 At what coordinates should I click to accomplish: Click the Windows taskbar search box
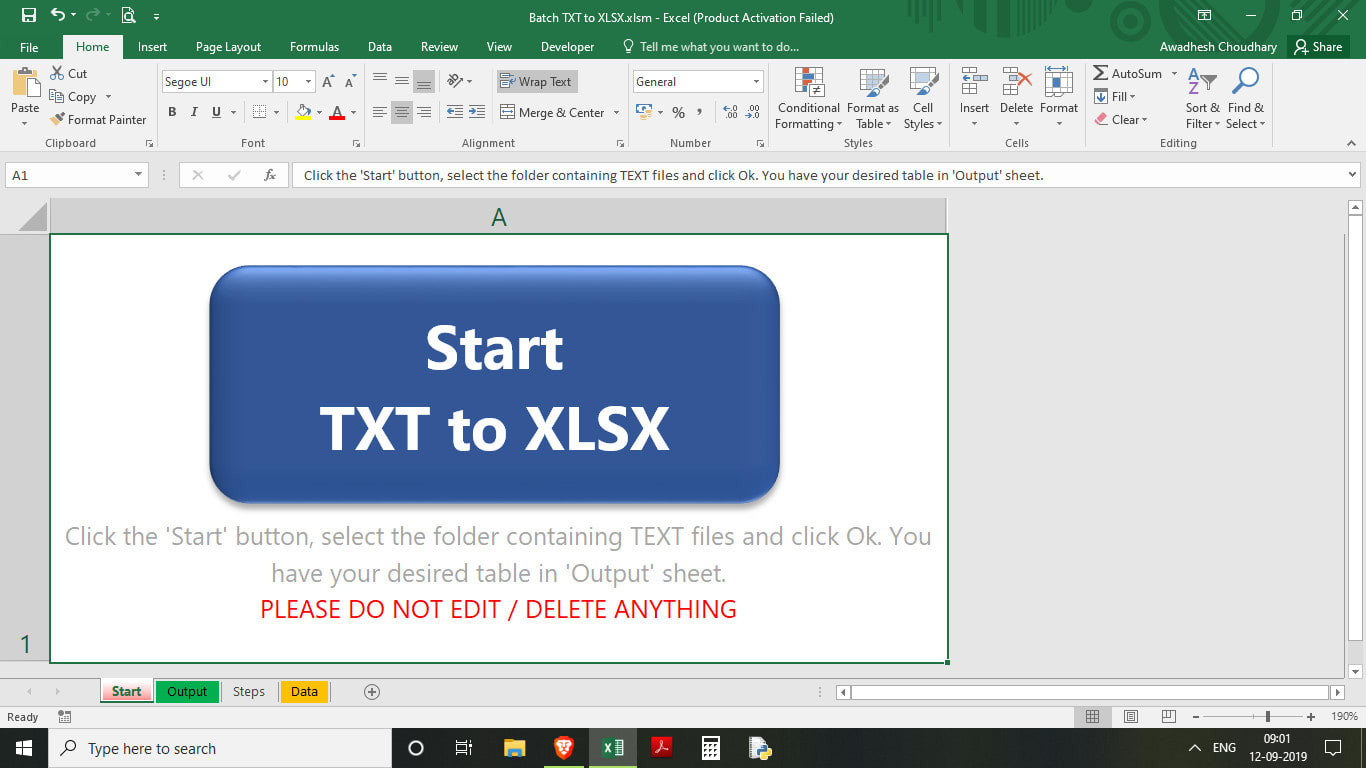coord(220,749)
